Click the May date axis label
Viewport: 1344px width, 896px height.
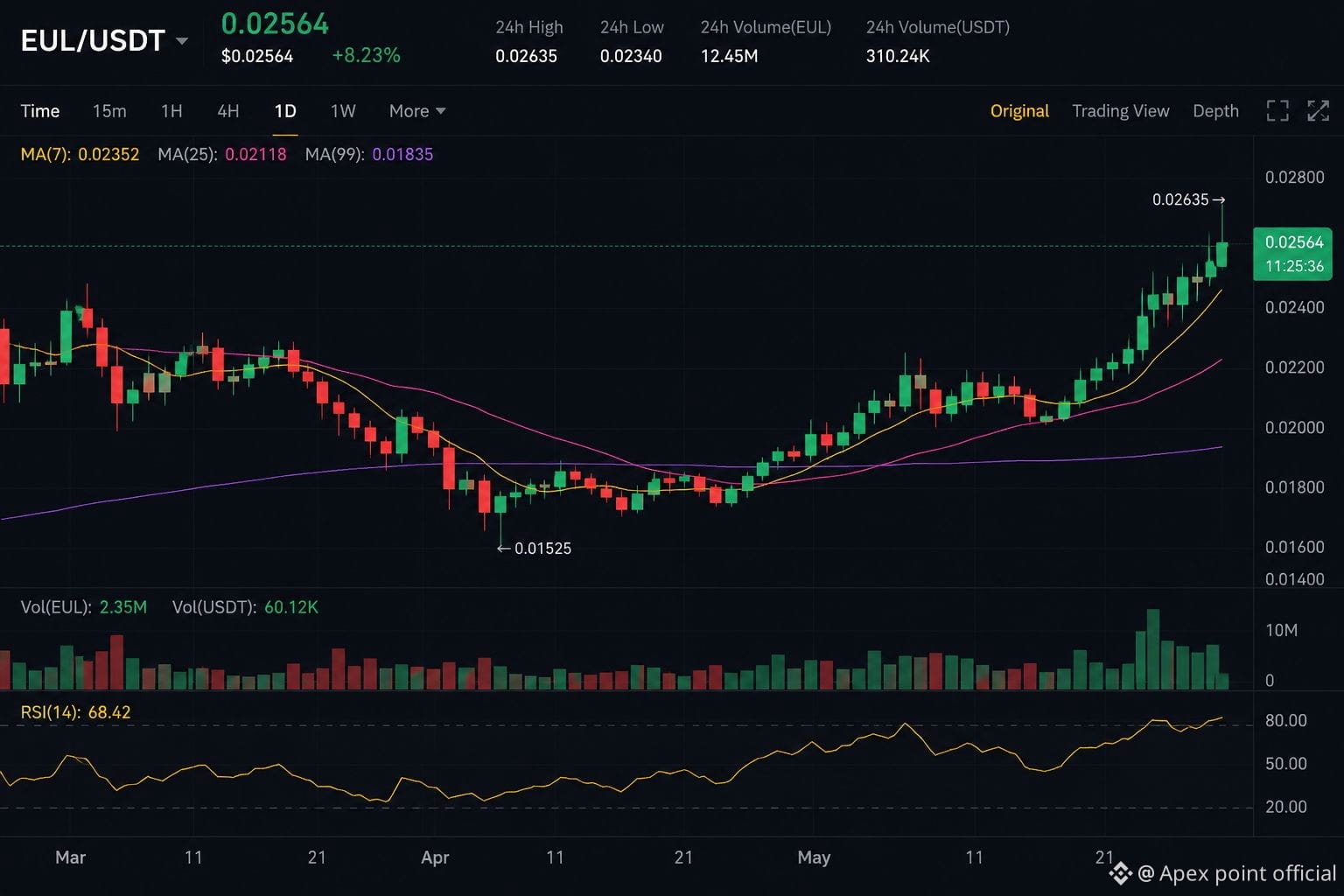point(814,857)
